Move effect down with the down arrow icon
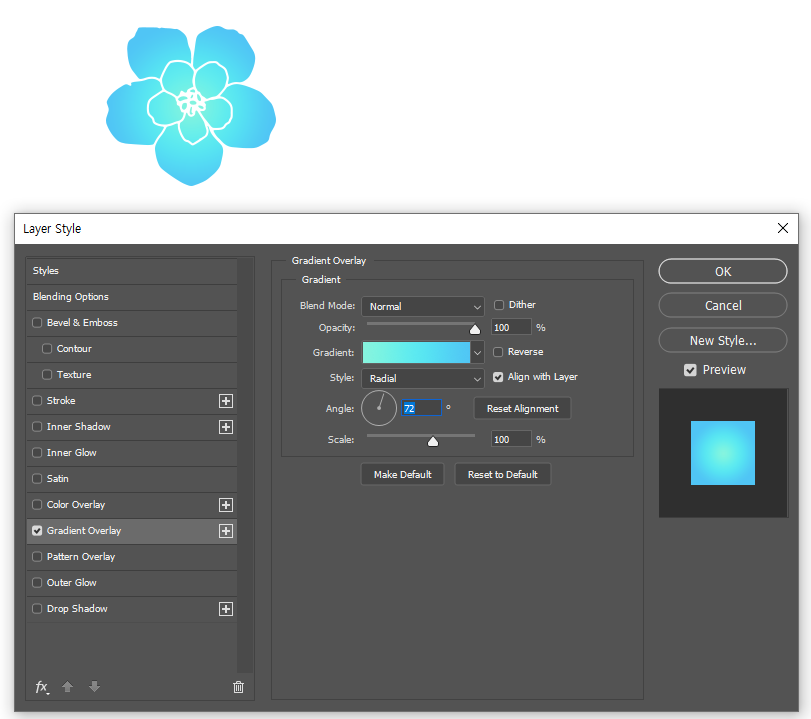 point(94,686)
